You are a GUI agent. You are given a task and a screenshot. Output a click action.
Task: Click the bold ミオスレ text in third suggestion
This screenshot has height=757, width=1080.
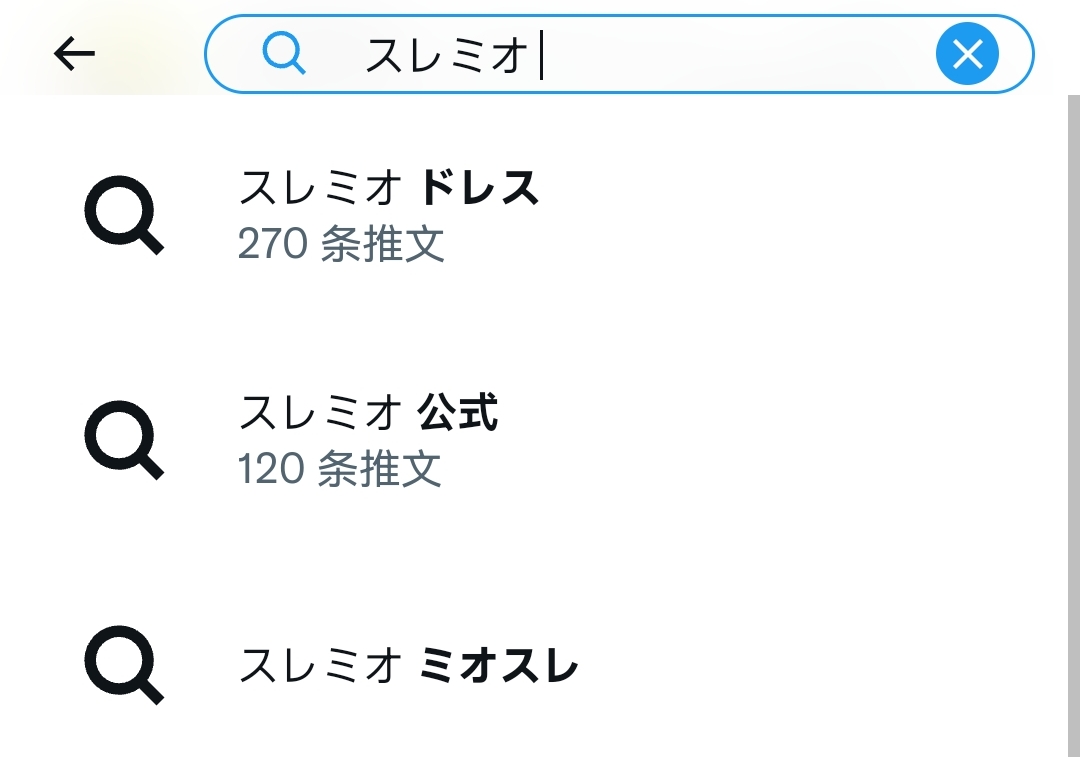click(x=499, y=665)
